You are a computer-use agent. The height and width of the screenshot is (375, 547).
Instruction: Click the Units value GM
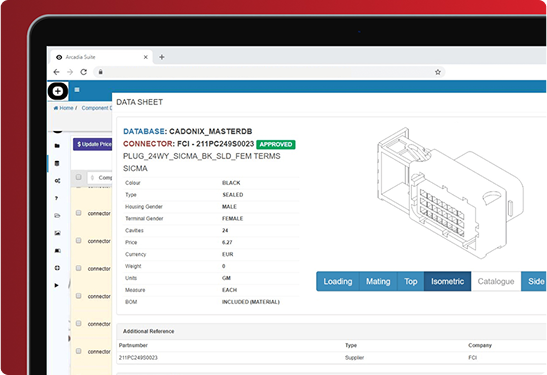pos(226,278)
